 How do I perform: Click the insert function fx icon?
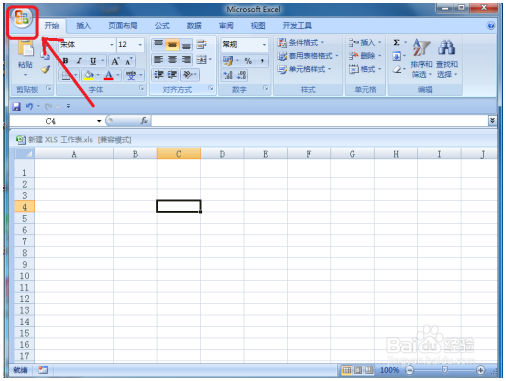point(144,121)
